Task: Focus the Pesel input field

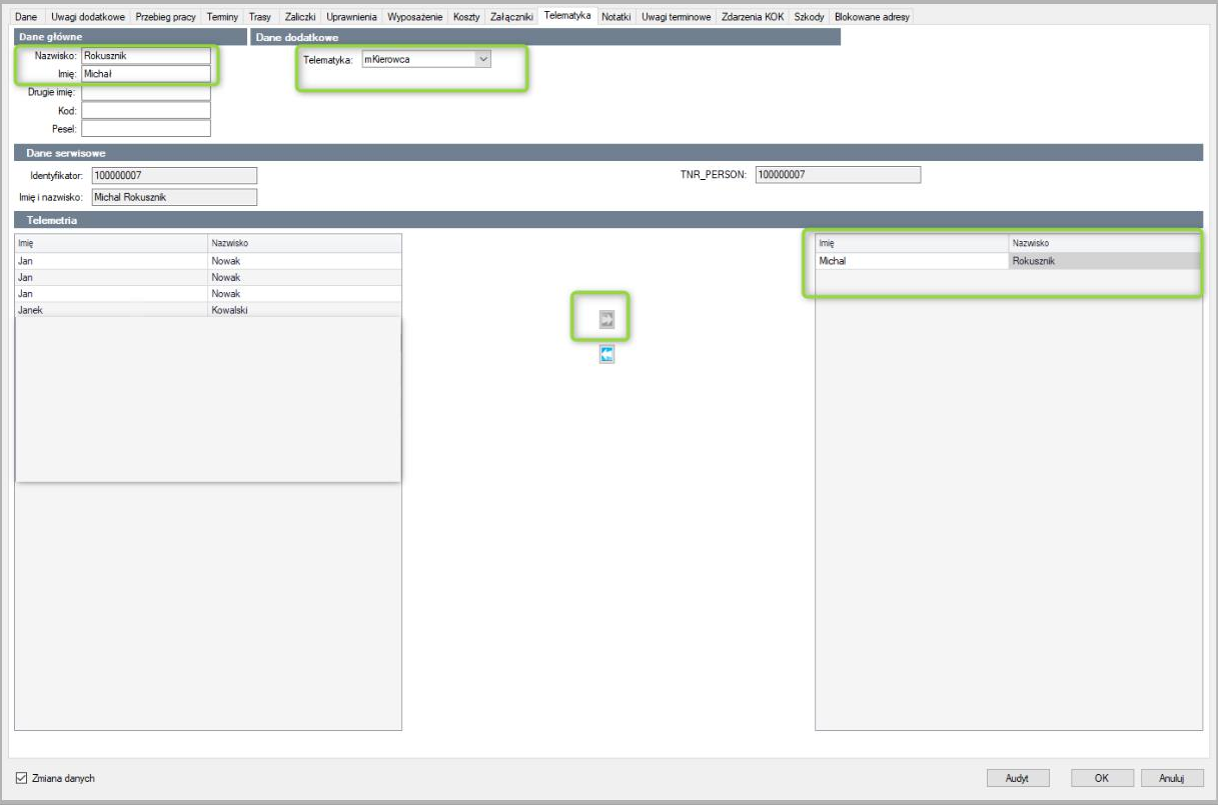Action: 146,128
